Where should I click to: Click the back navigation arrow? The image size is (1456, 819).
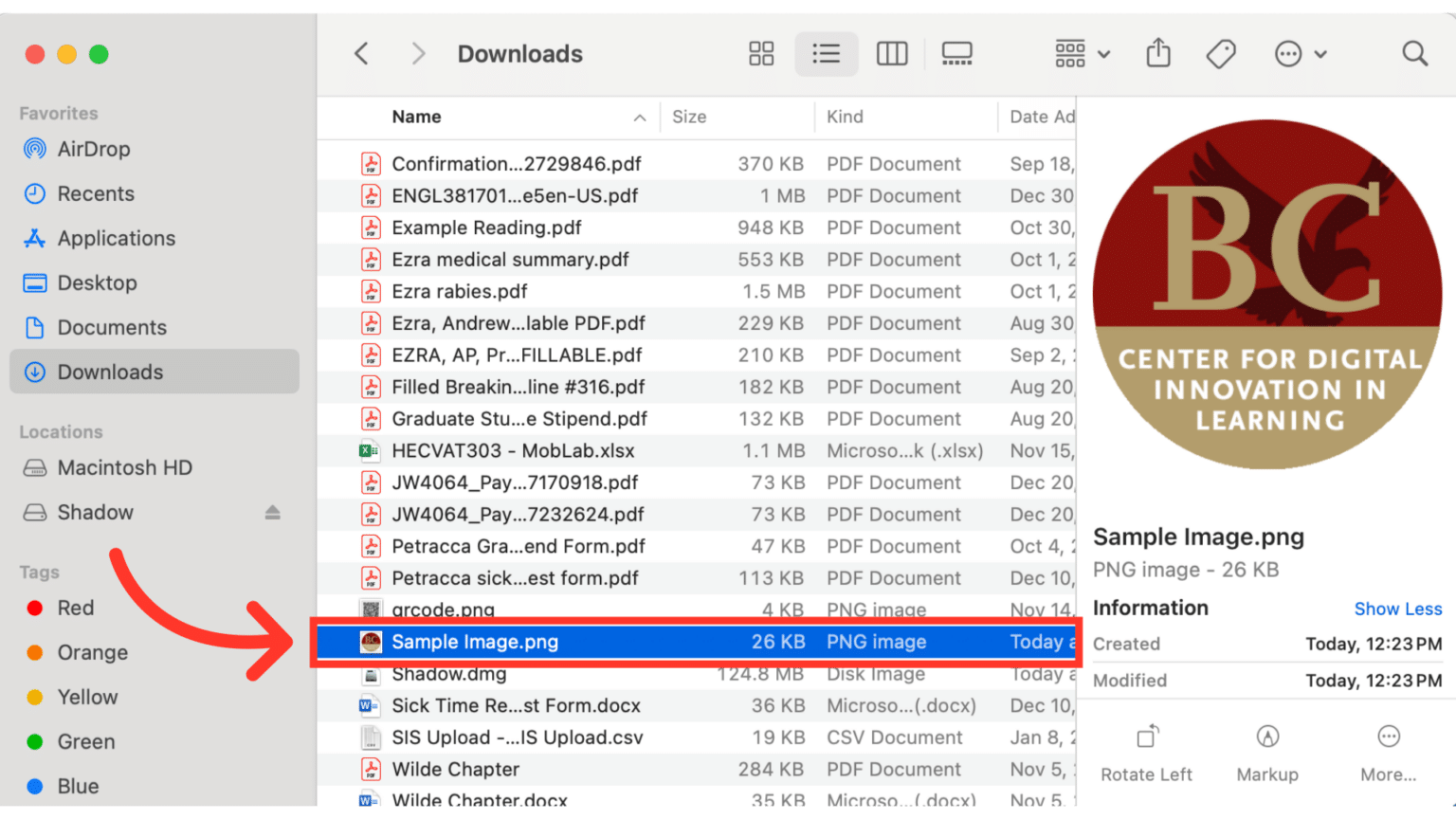(361, 53)
